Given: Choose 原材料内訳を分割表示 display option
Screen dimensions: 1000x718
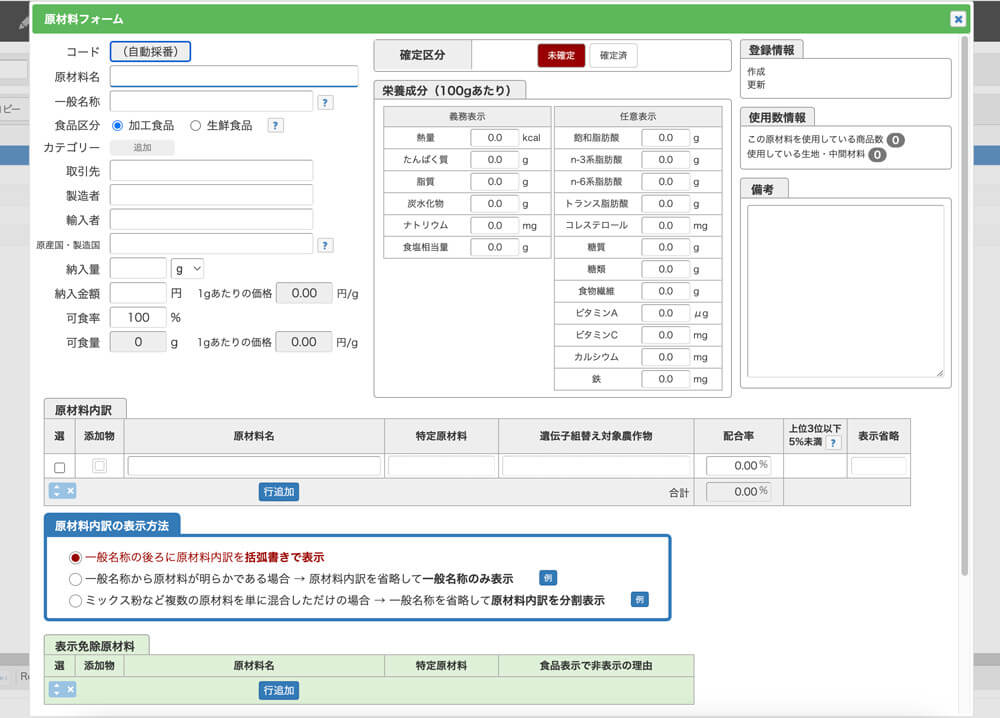Looking at the screenshot, I should [75, 601].
